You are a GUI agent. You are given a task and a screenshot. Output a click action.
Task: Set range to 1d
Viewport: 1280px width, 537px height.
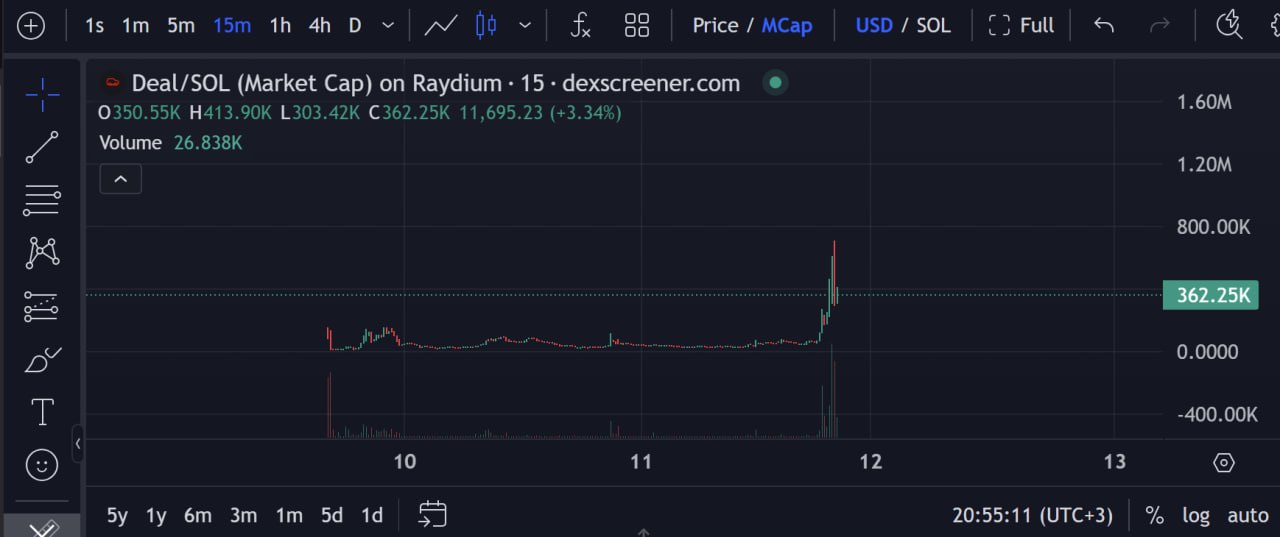click(x=372, y=515)
